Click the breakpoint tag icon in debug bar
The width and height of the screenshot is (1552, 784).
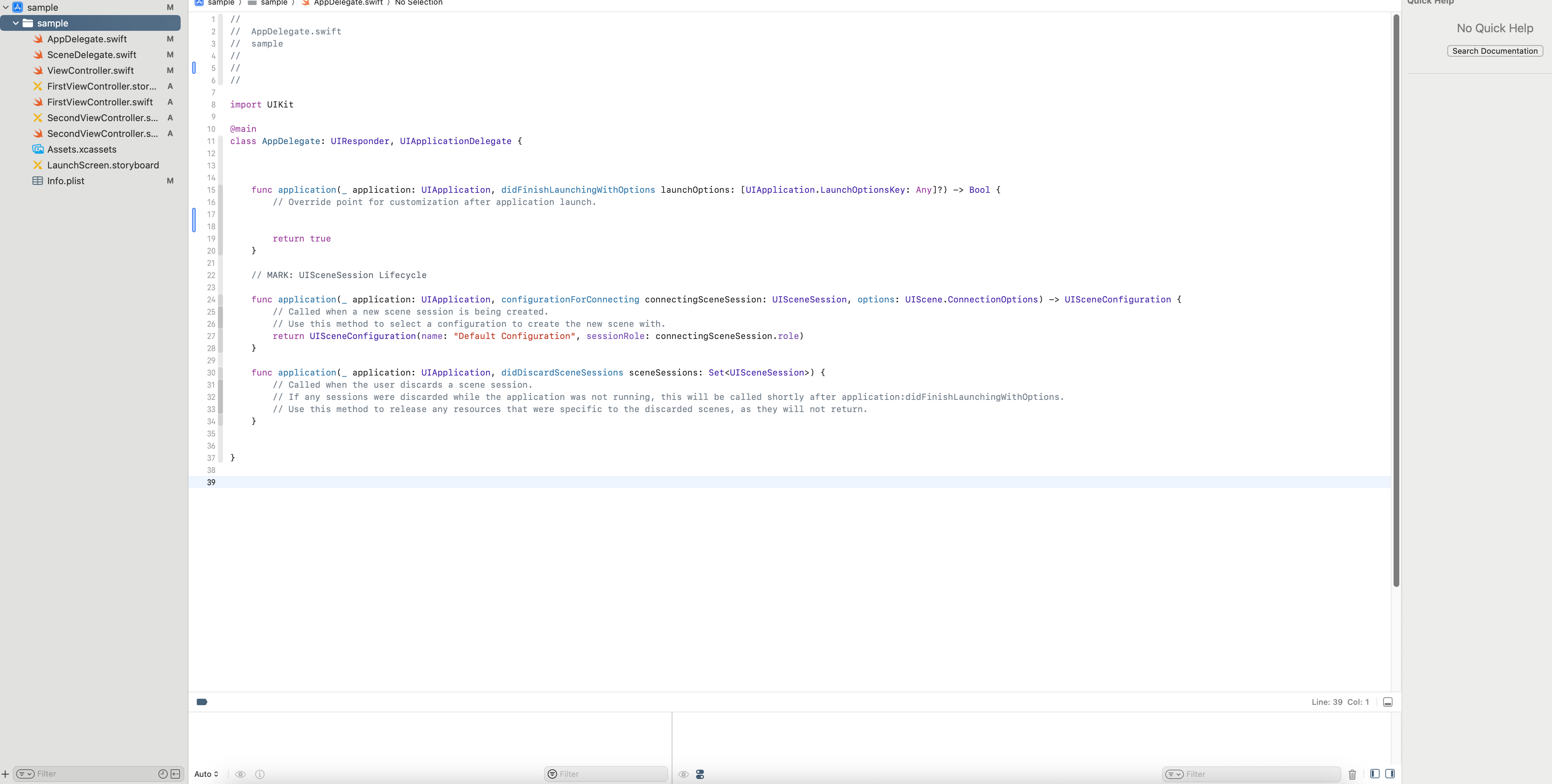pyautogui.click(x=202, y=702)
